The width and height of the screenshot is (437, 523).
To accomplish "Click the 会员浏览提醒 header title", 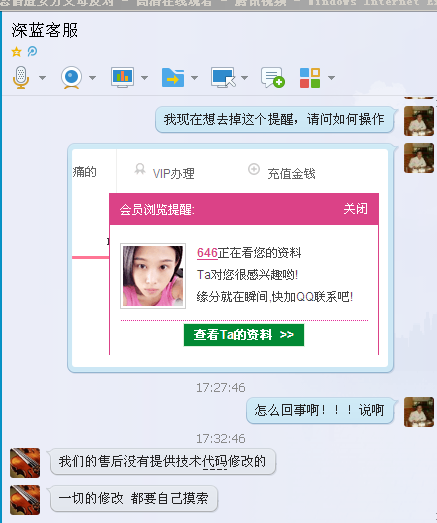I will pyautogui.click(x=157, y=209).
